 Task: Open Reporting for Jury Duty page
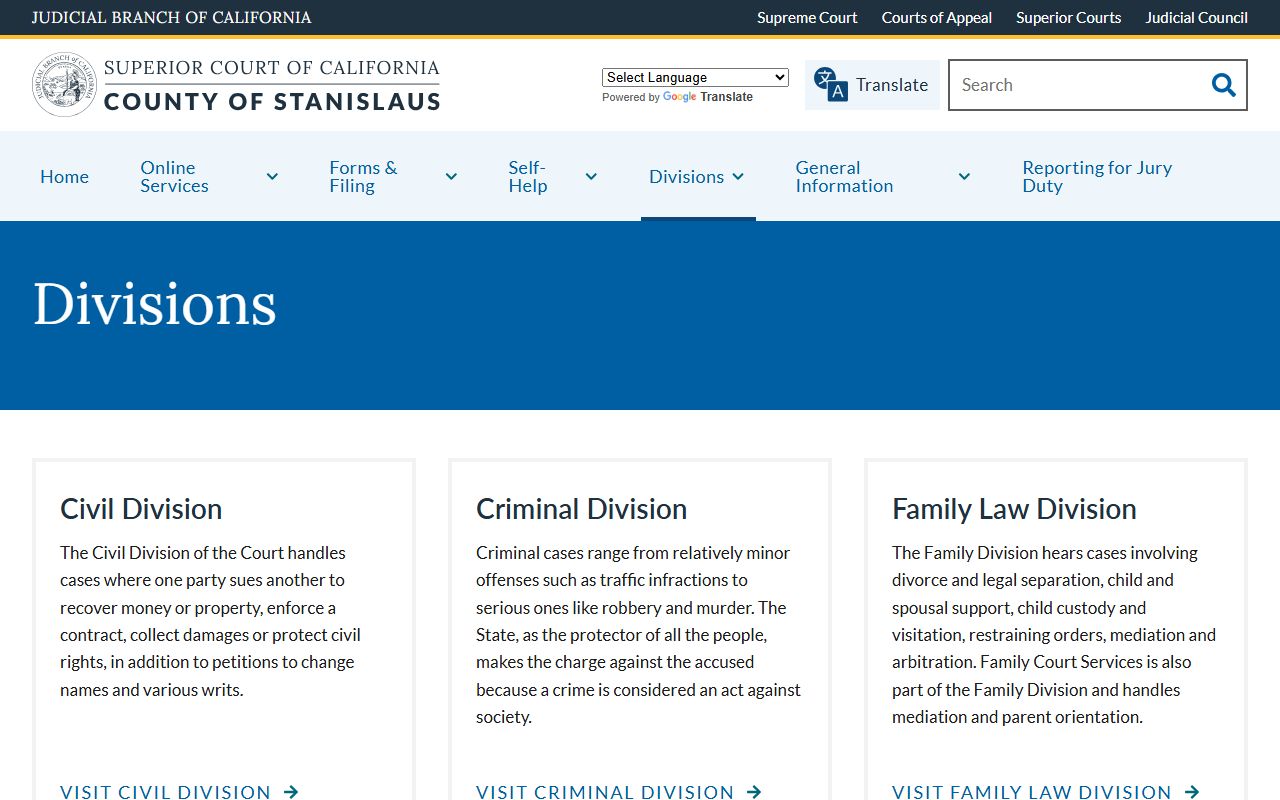point(1097,177)
